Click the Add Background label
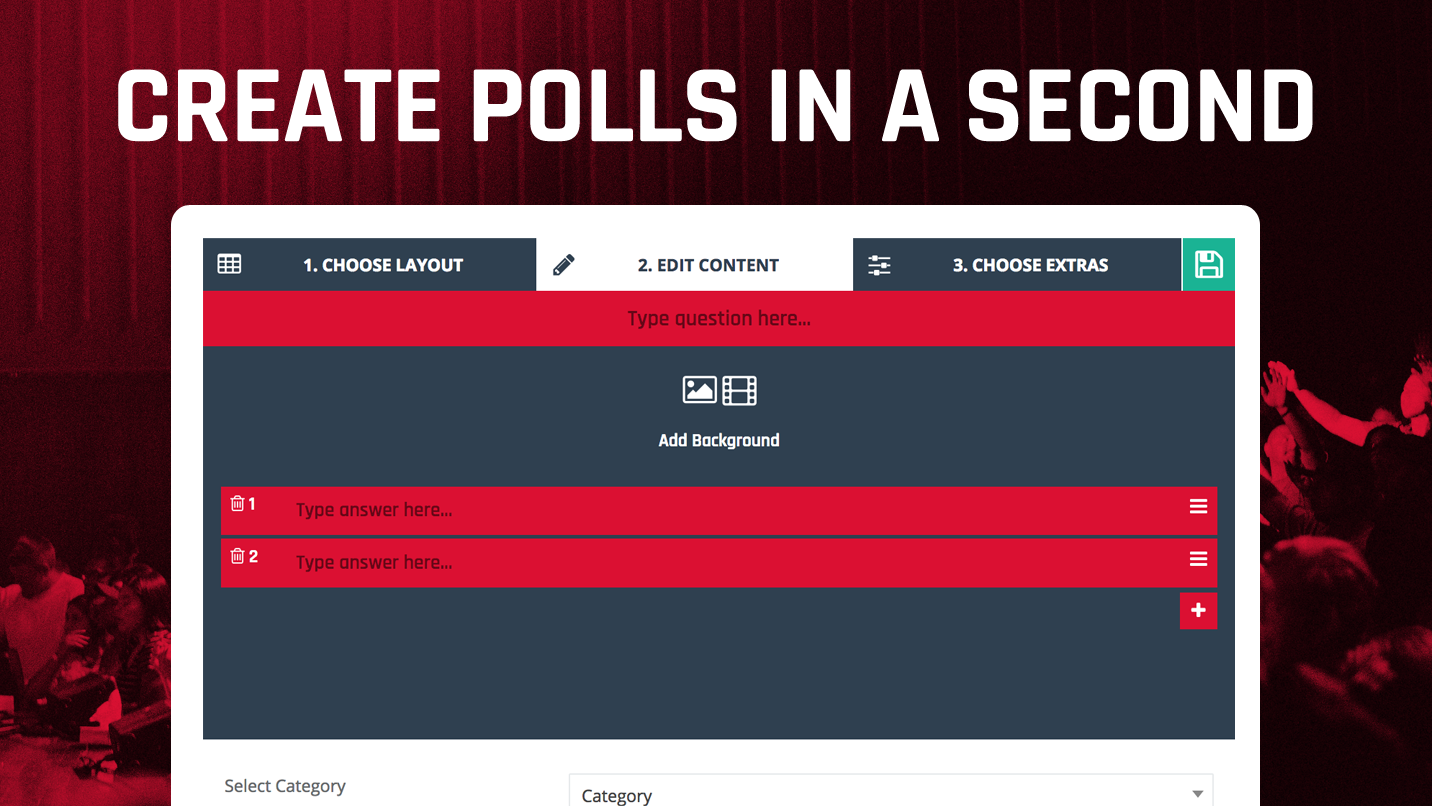This screenshot has width=1432, height=806. (718, 440)
